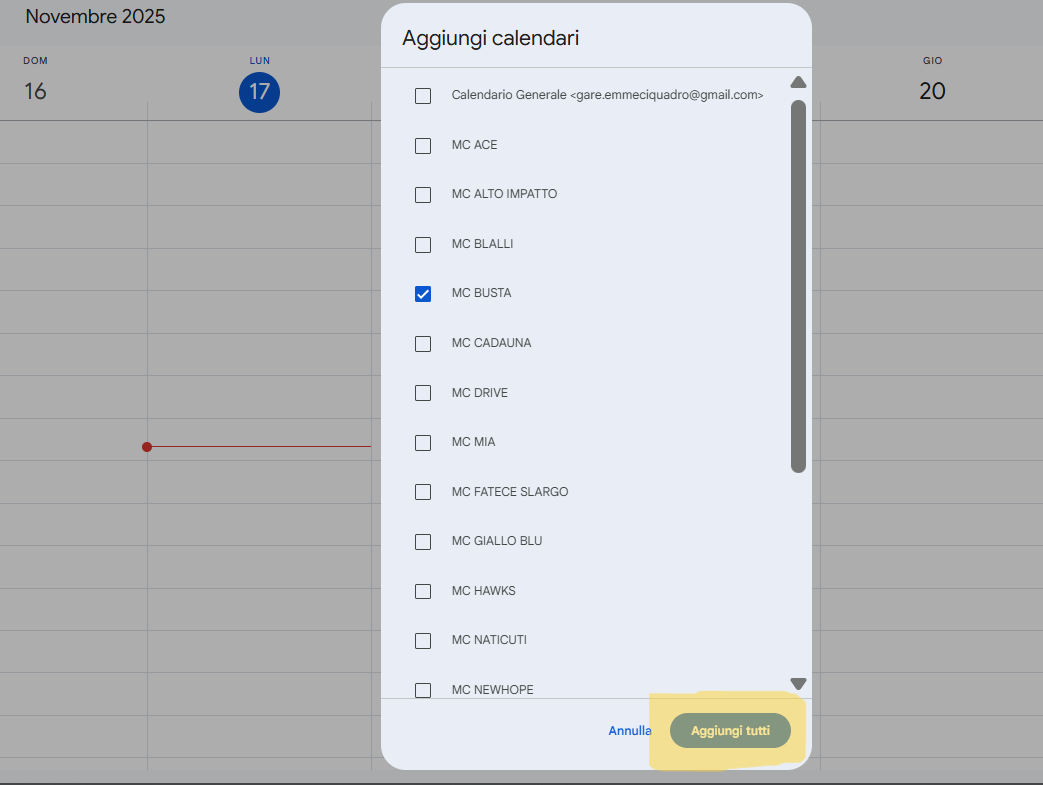
Task: Check the MC CADAUNA checkbox
Action: (423, 344)
